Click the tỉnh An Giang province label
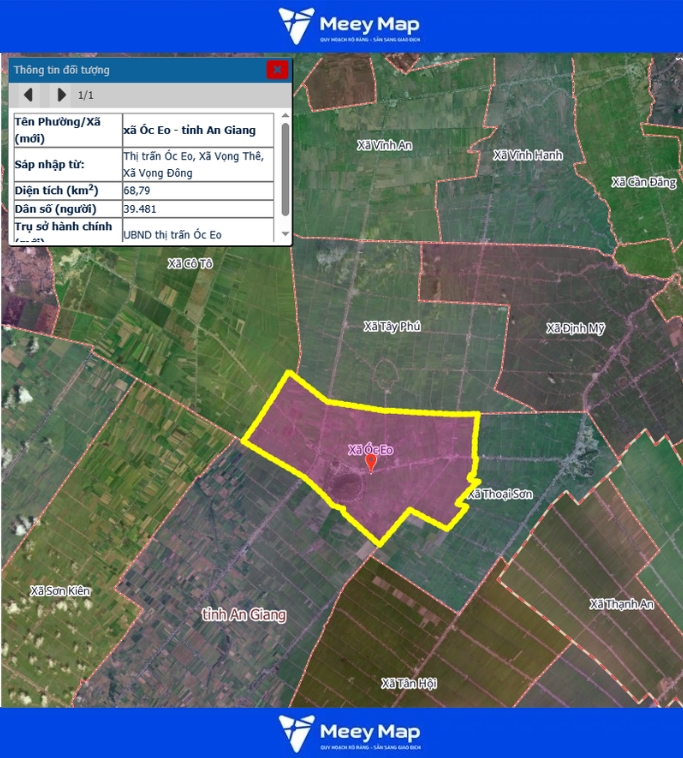This screenshot has width=683, height=758. click(x=243, y=614)
